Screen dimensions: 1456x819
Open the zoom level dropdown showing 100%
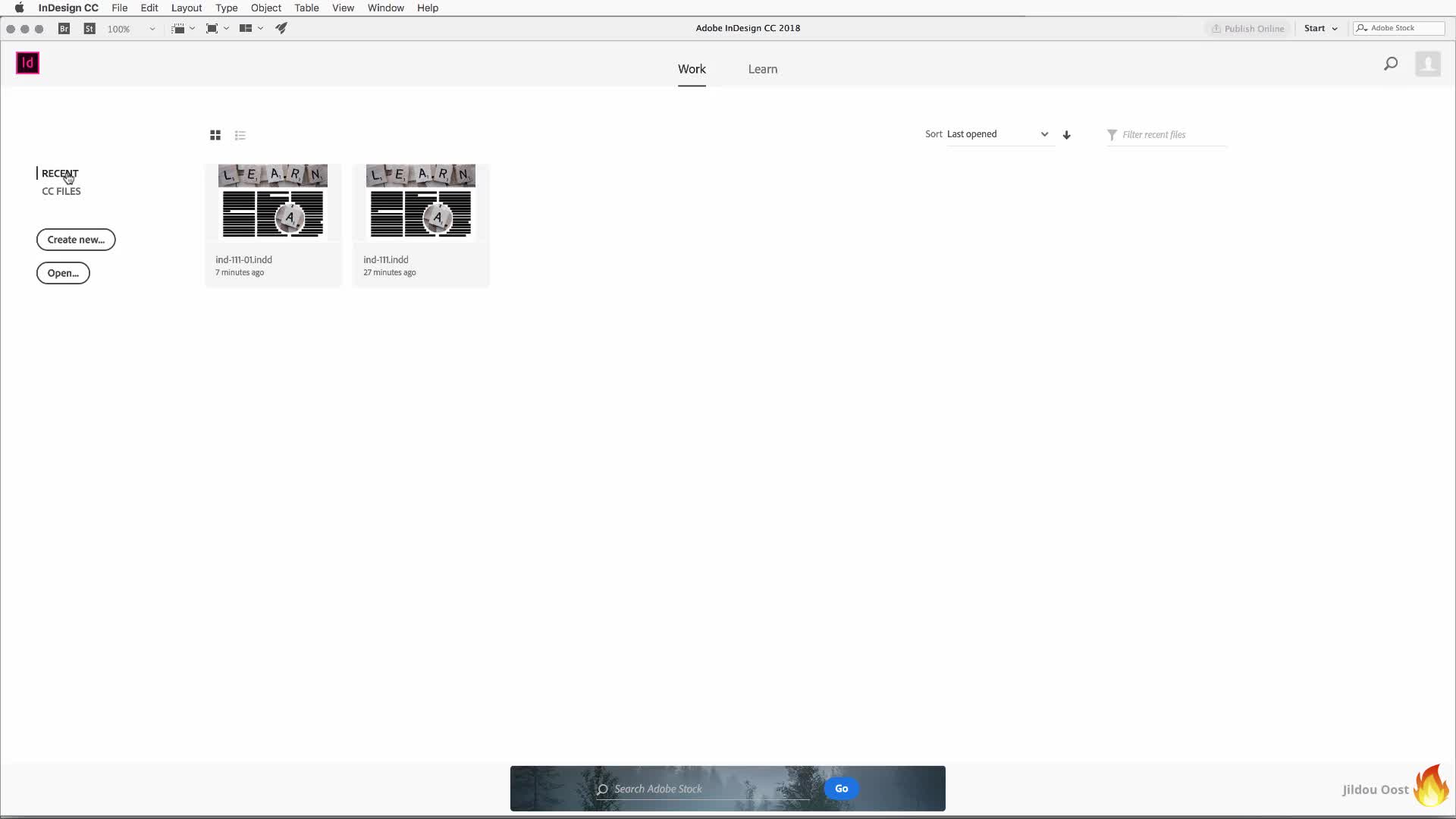[131, 29]
